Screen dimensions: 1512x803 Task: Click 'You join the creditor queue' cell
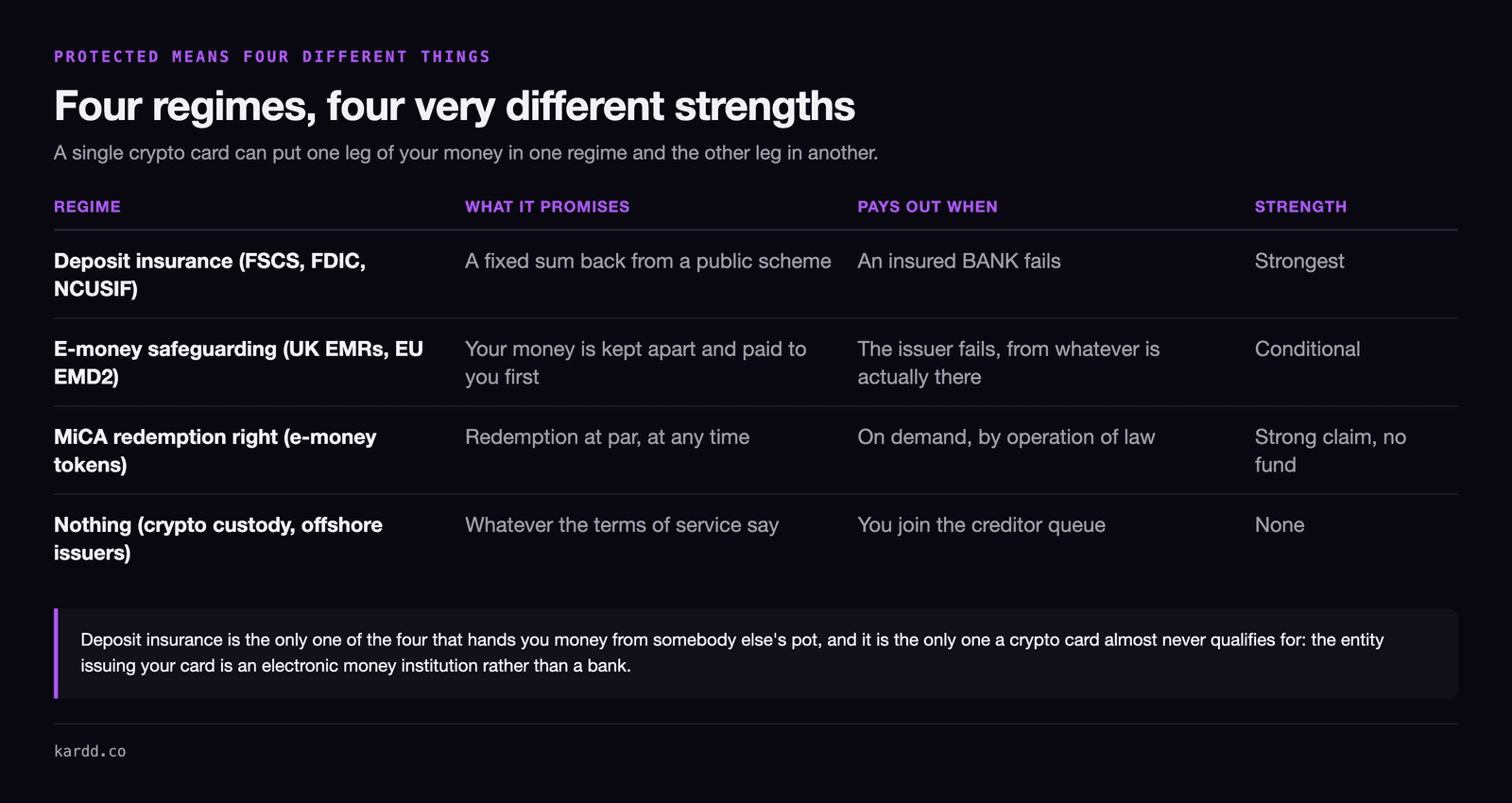coord(981,524)
